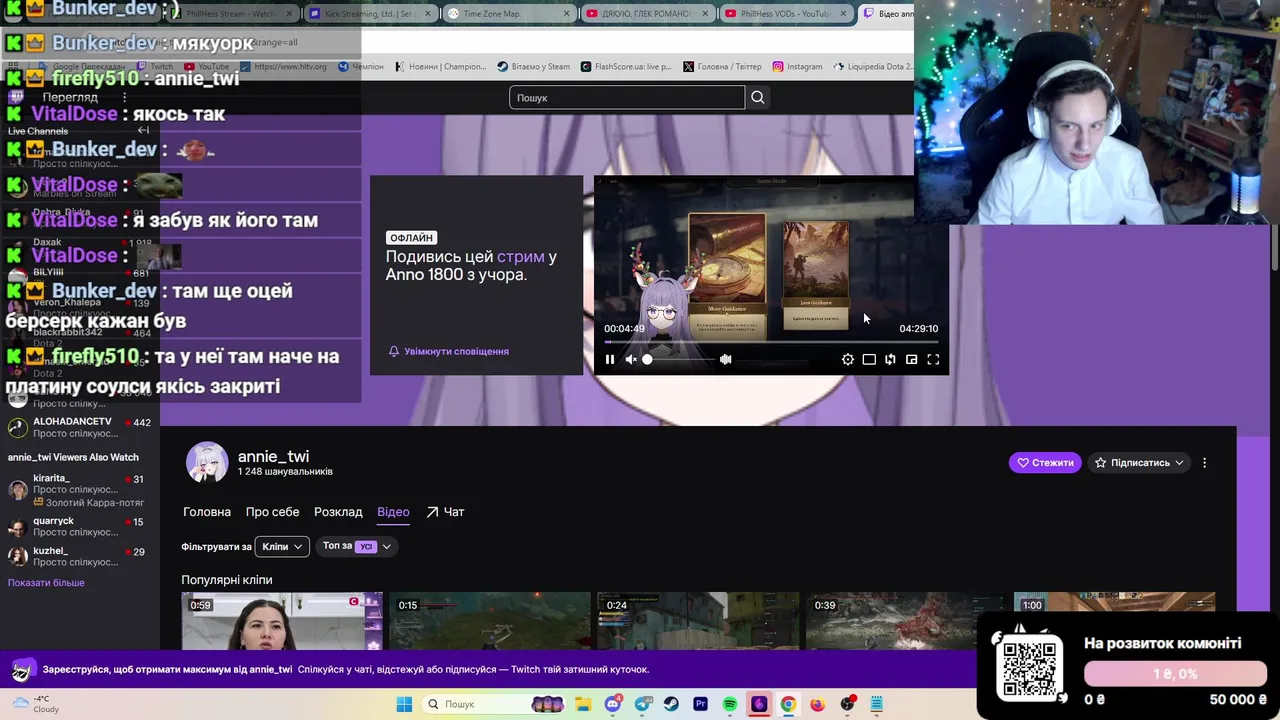Open quarryck channel in sidebar
The height and width of the screenshot is (720, 1280).
79,527
